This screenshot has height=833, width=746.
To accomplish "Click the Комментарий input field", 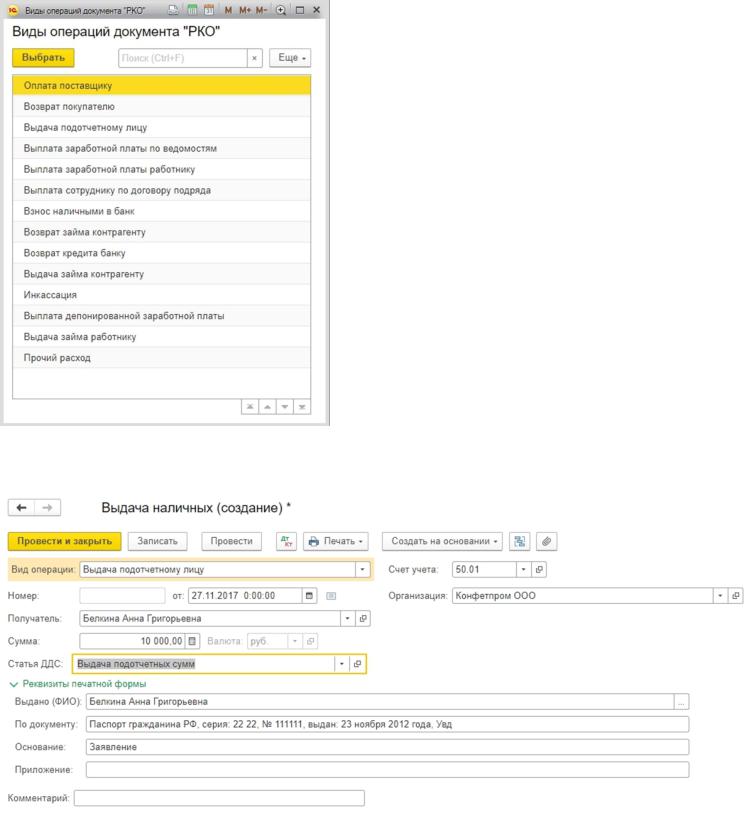I will 219,798.
